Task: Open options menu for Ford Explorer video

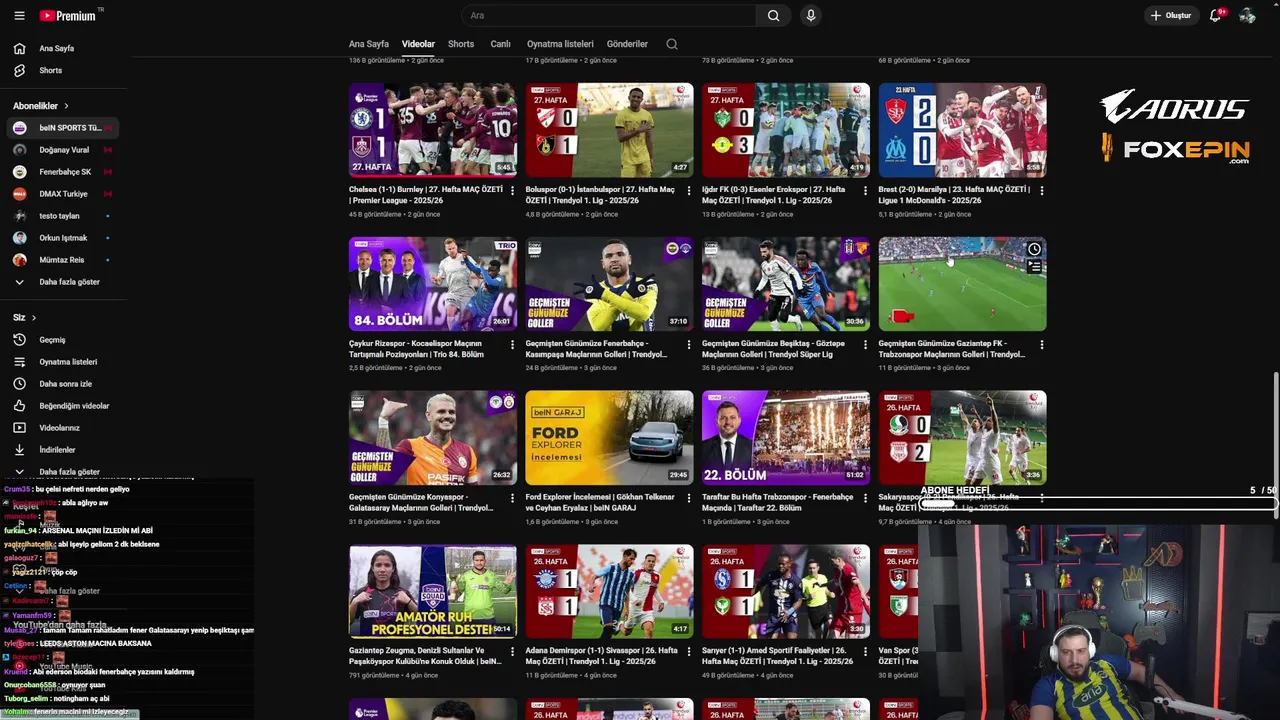Action: (689, 498)
